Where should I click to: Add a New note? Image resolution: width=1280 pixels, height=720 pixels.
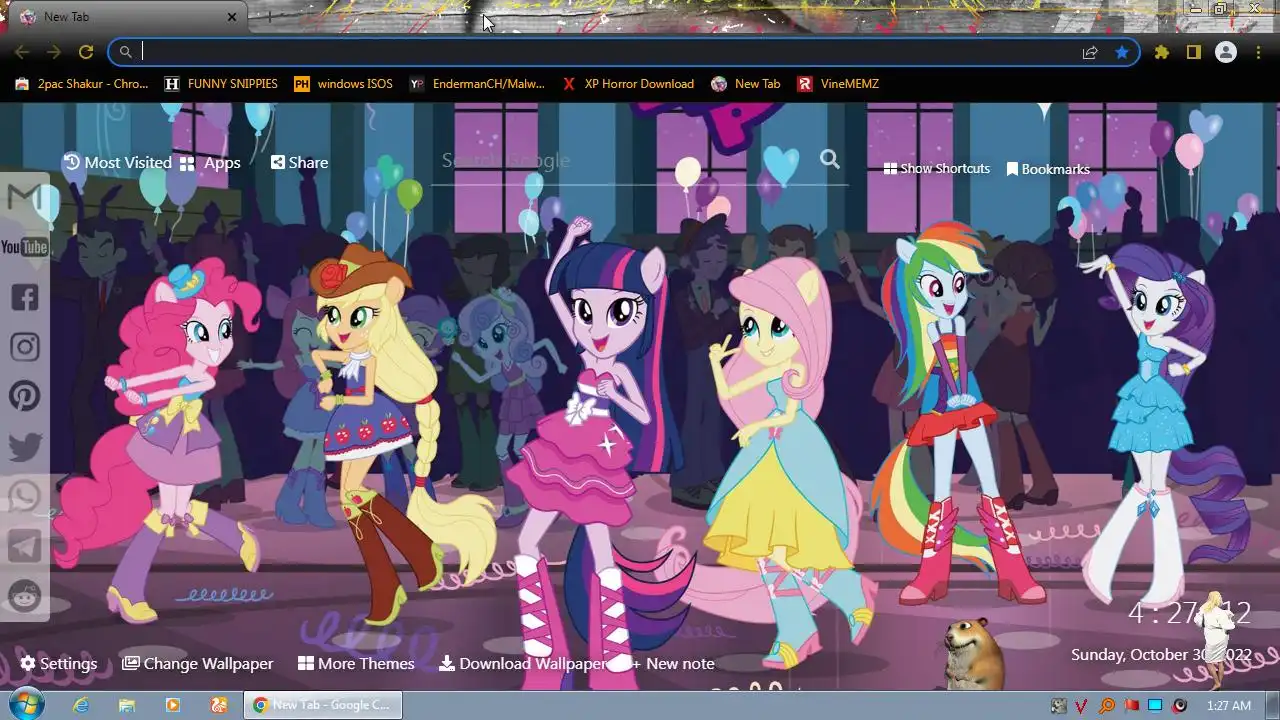[x=672, y=663]
